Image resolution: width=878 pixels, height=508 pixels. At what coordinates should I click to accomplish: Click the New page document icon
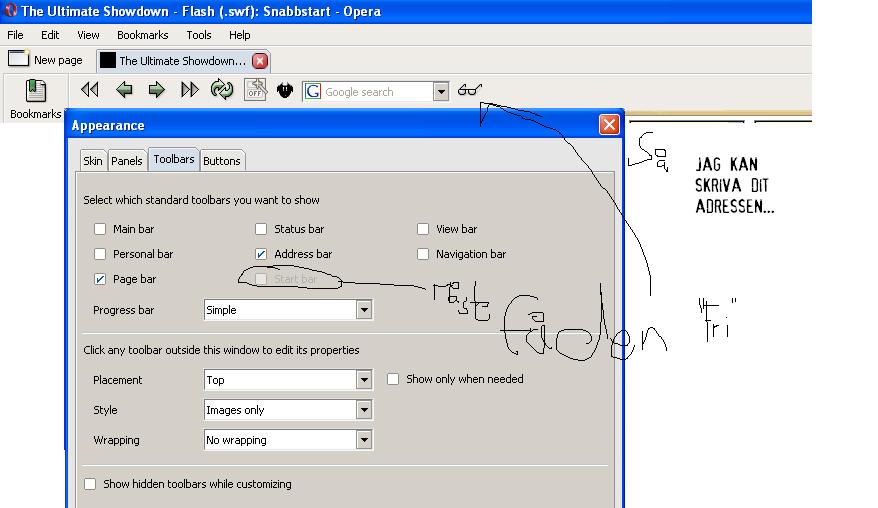pos(18,58)
